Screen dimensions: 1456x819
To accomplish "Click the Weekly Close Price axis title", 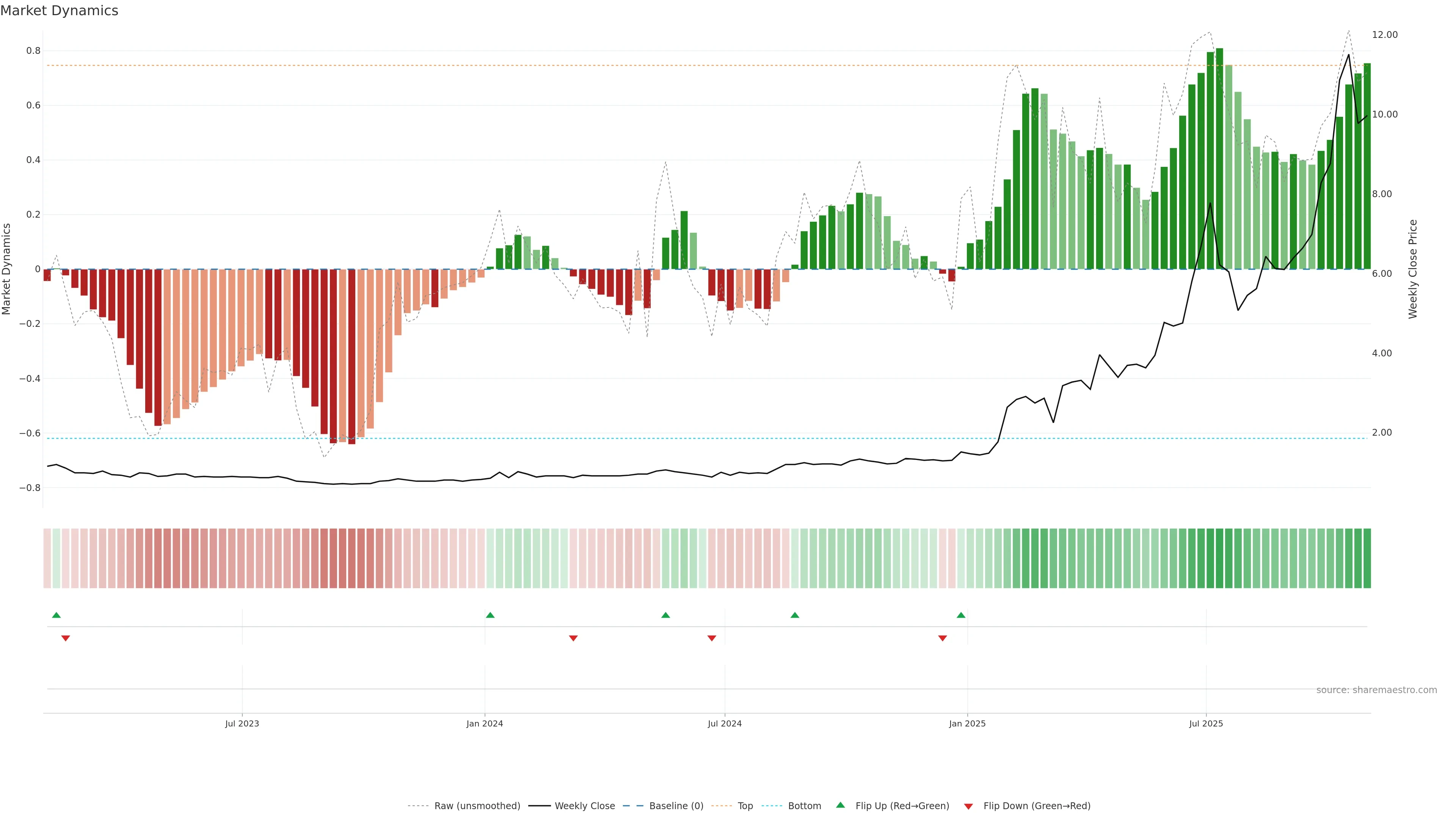I will click(x=1412, y=269).
